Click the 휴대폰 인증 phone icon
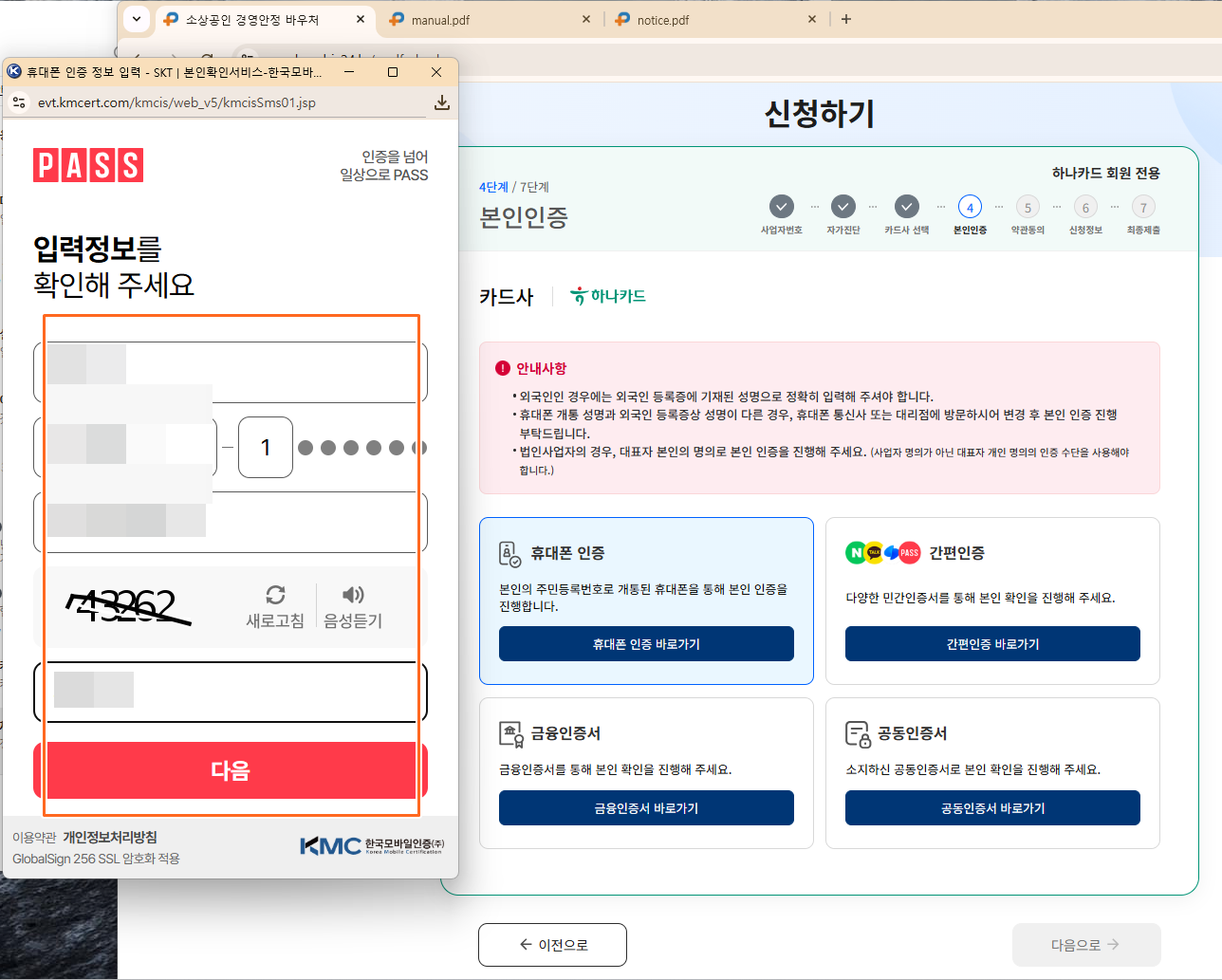1222x980 pixels. click(509, 553)
